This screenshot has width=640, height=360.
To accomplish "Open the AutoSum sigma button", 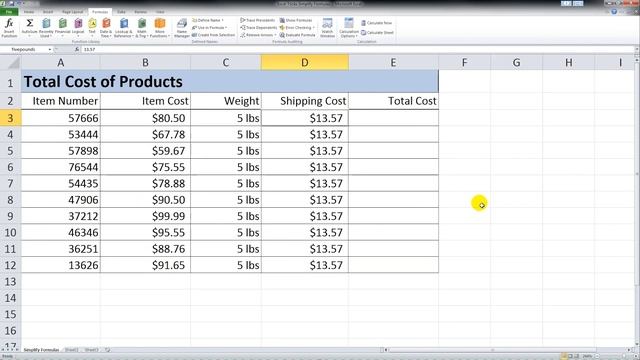I will click(29, 28).
